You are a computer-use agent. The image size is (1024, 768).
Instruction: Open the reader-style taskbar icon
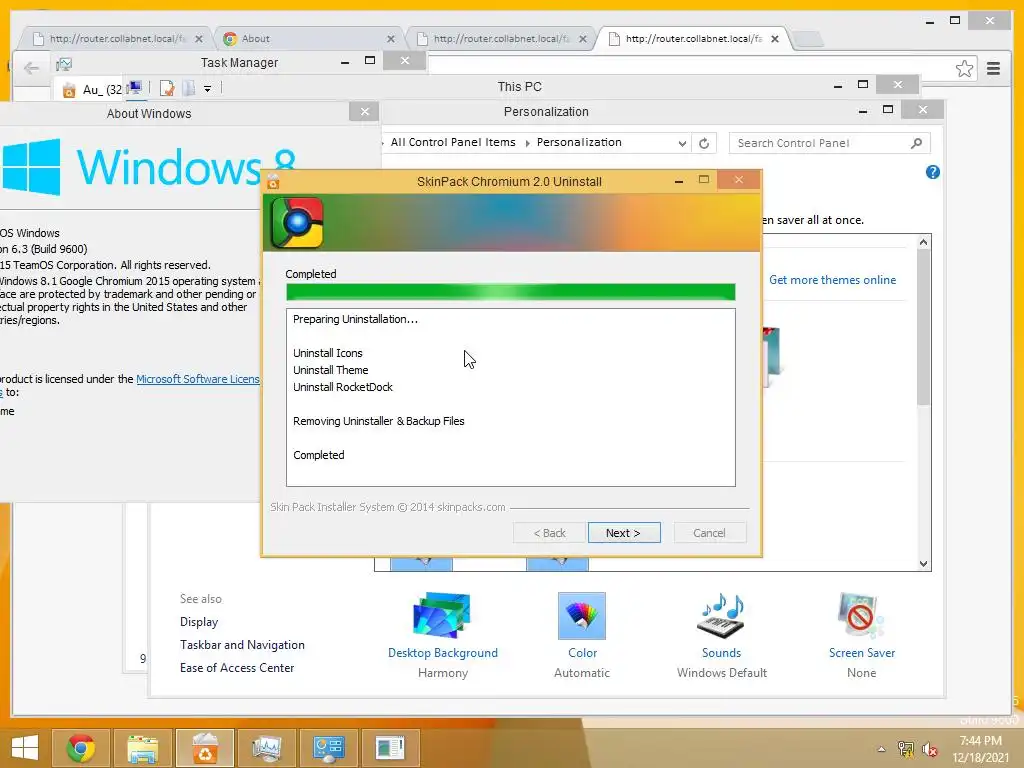coord(391,748)
